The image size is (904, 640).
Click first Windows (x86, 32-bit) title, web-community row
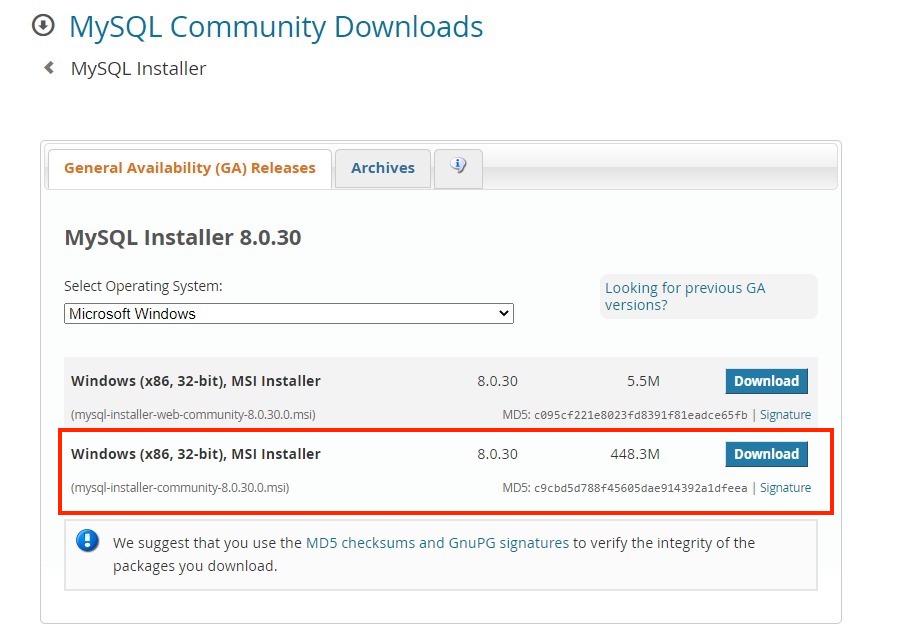(x=195, y=381)
